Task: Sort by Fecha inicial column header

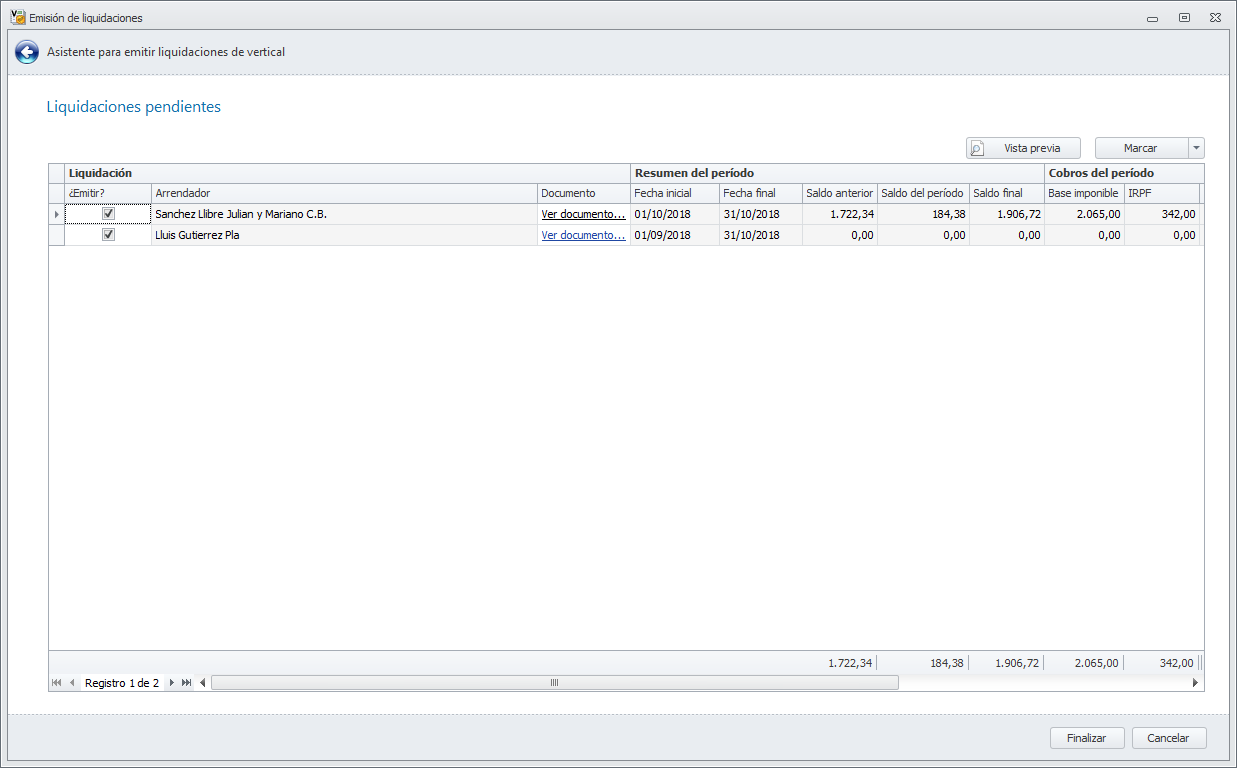Action: tap(675, 193)
